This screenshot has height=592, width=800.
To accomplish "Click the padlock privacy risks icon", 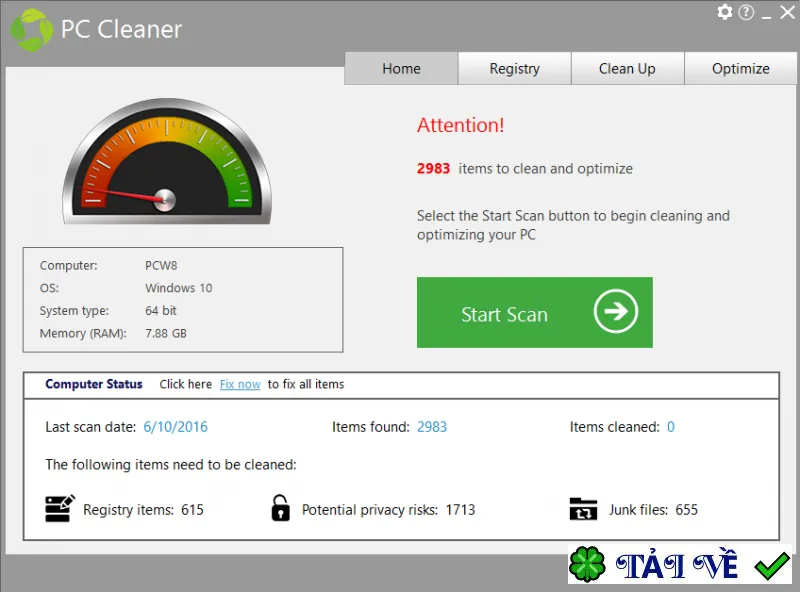I will click(x=281, y=508).
